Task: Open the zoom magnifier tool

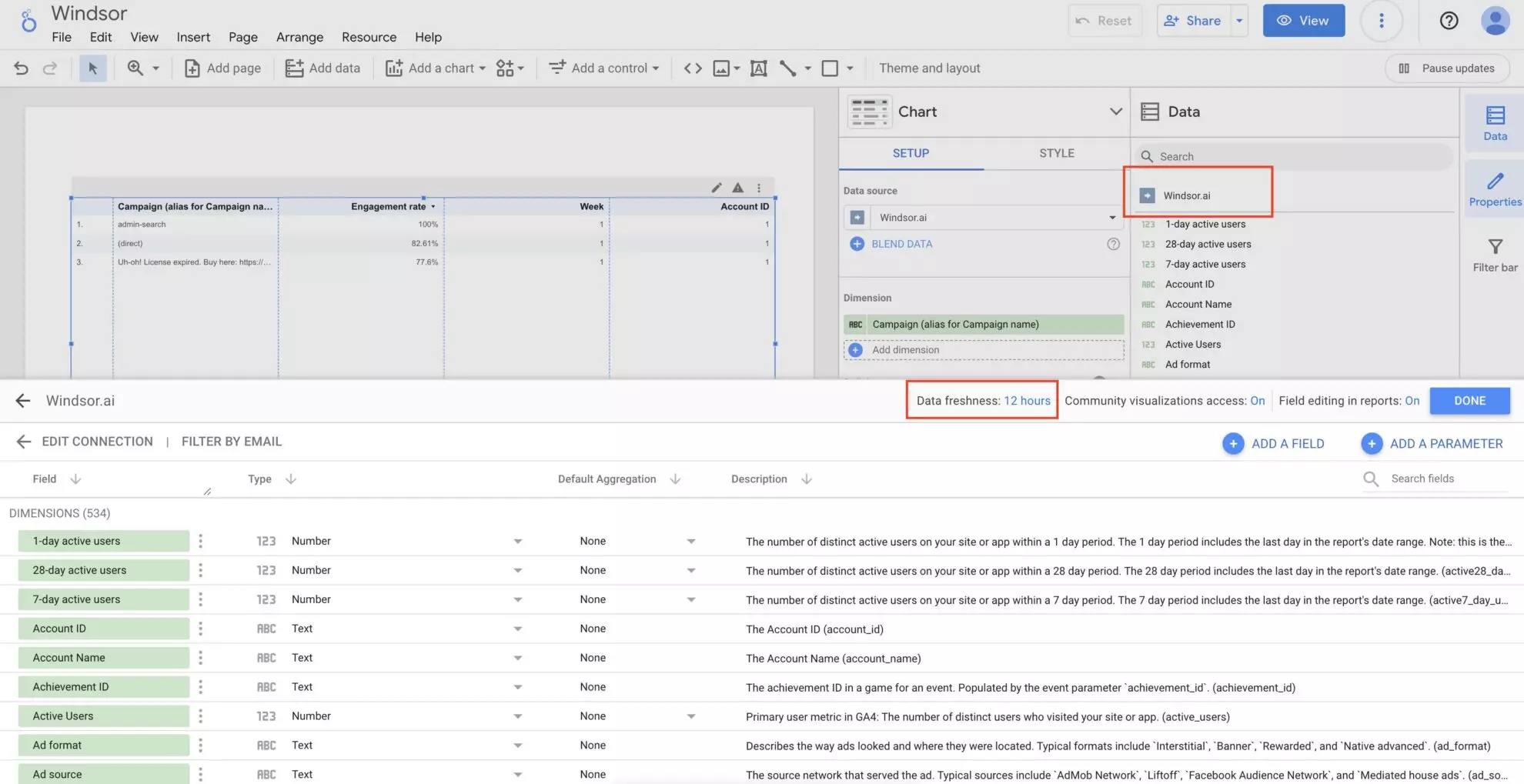Action: 135,68
